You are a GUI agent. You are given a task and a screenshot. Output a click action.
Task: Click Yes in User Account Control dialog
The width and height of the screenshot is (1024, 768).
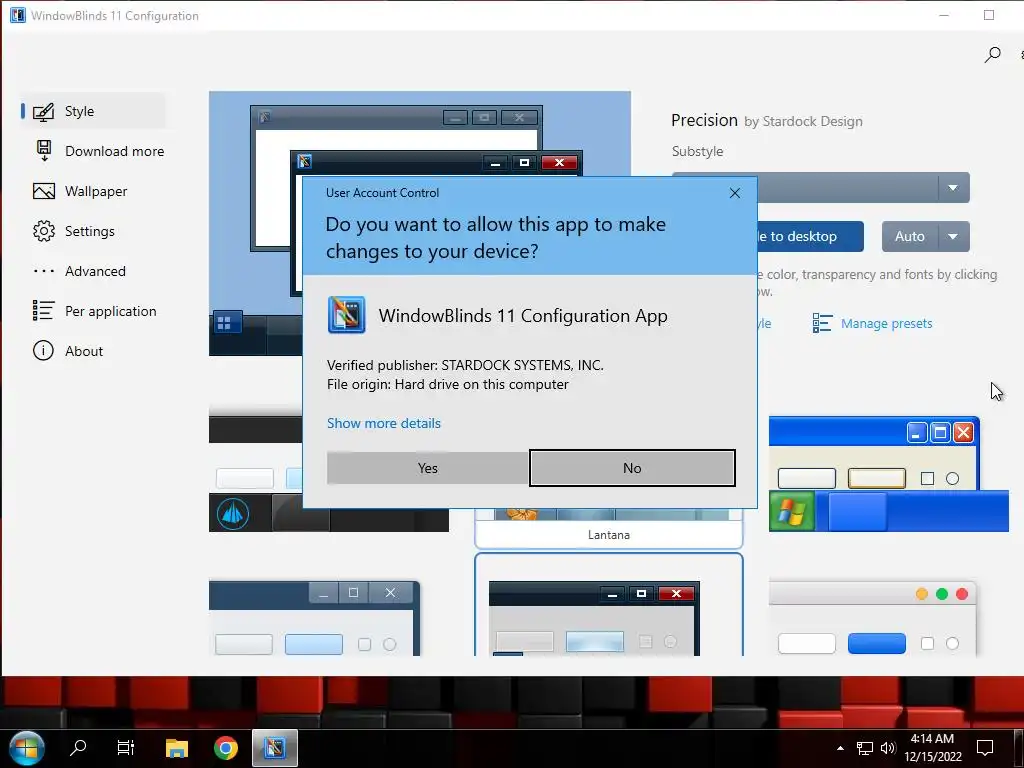(427, 468)
